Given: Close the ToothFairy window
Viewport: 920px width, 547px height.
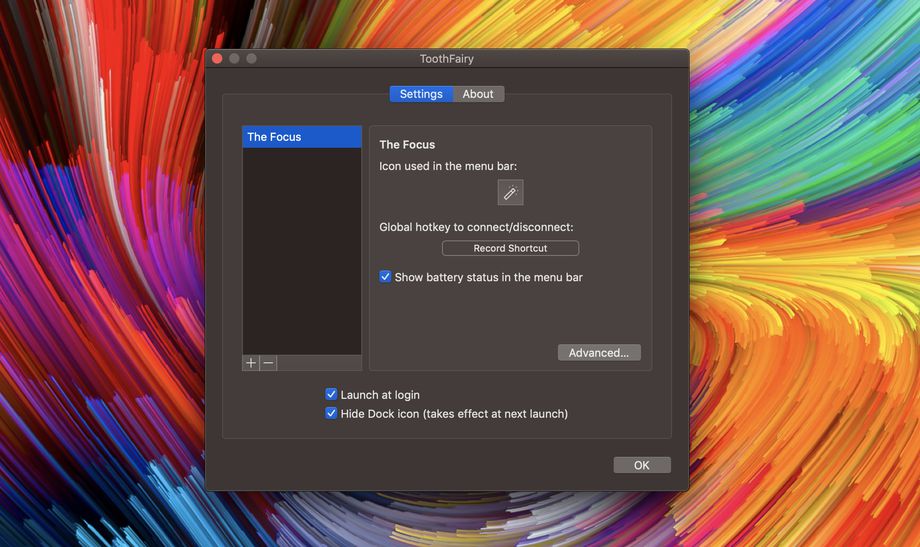Looking at the screenshot, I should click(217, 58).
